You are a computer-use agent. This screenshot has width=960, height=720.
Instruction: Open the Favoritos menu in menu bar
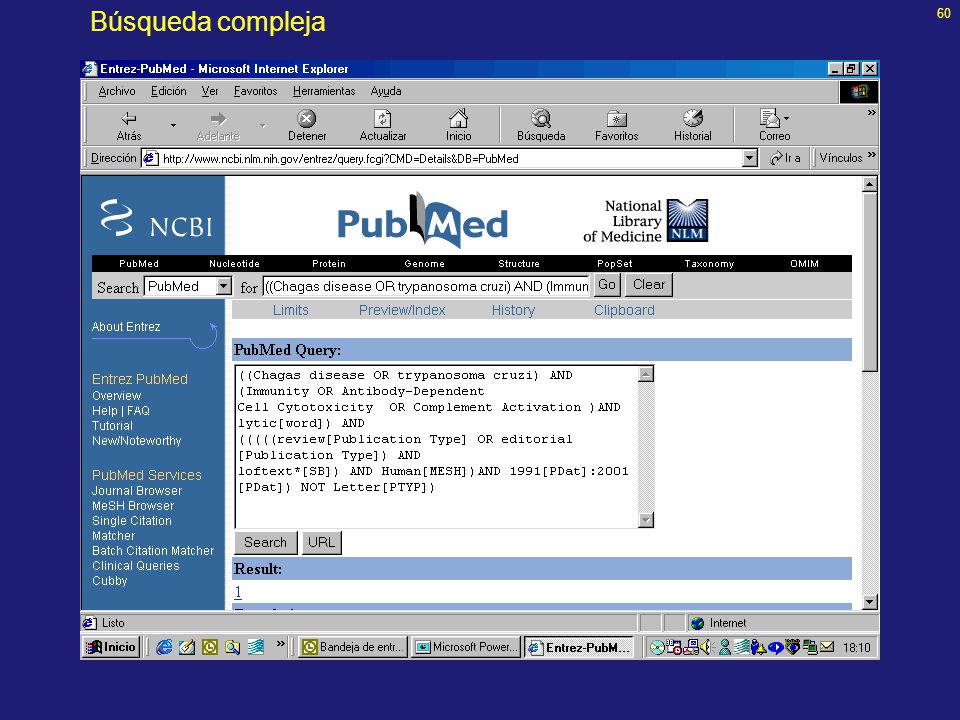click(x=255, y=91)
